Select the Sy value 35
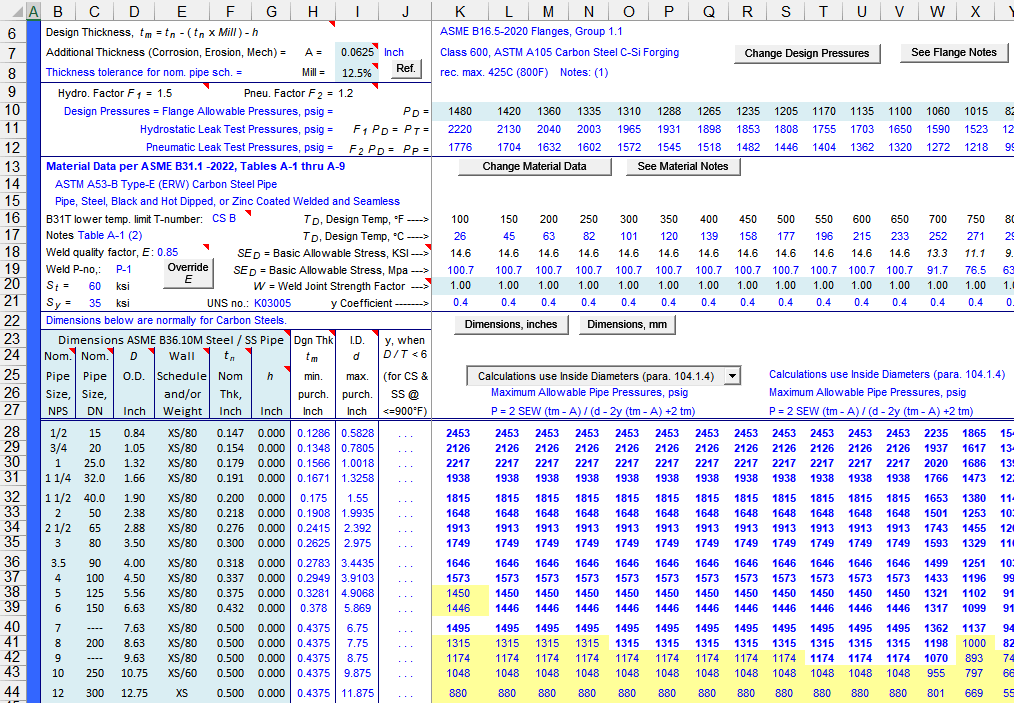 [x=95, y=303]
